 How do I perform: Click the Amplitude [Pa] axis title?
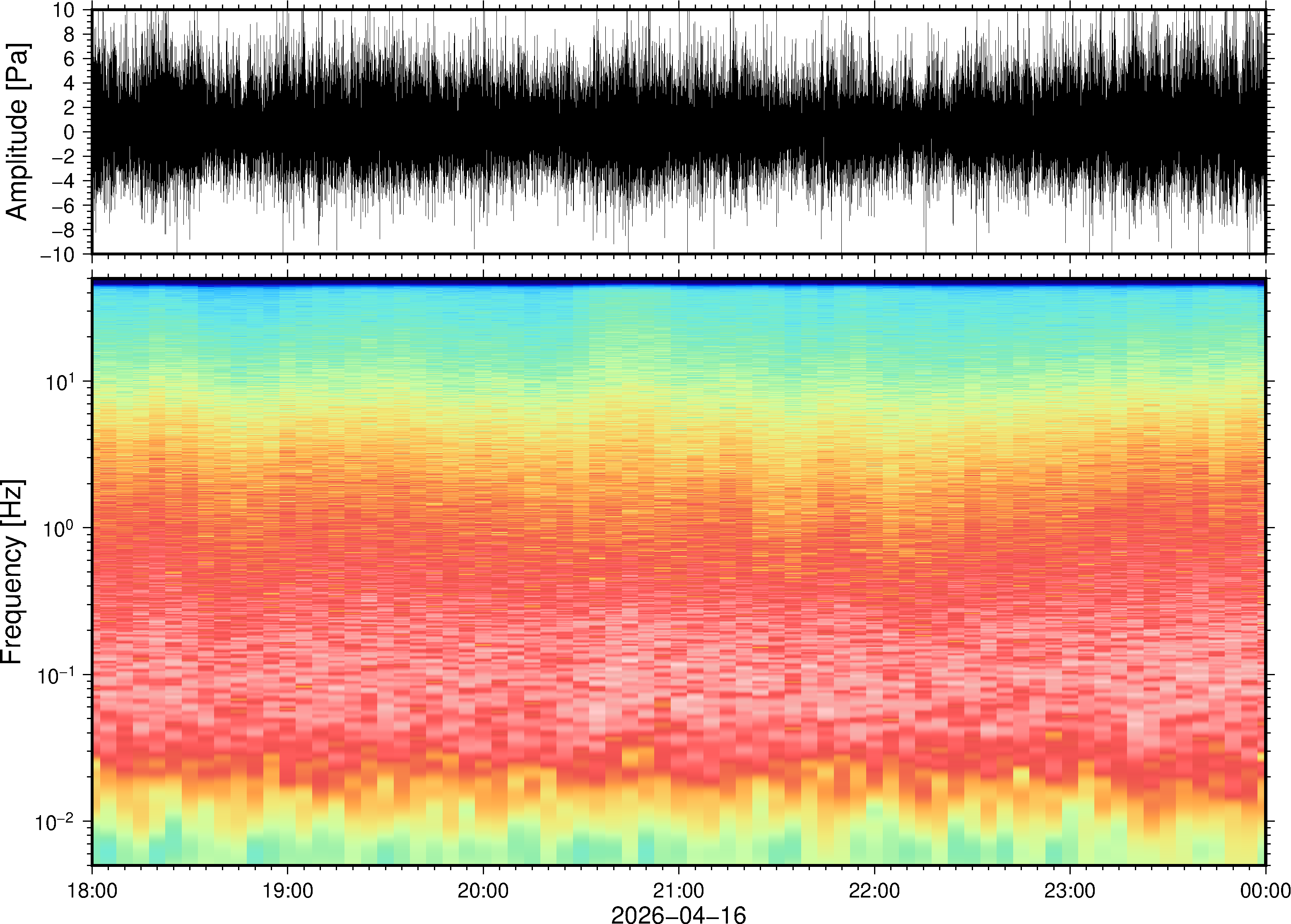pos(17,132)
